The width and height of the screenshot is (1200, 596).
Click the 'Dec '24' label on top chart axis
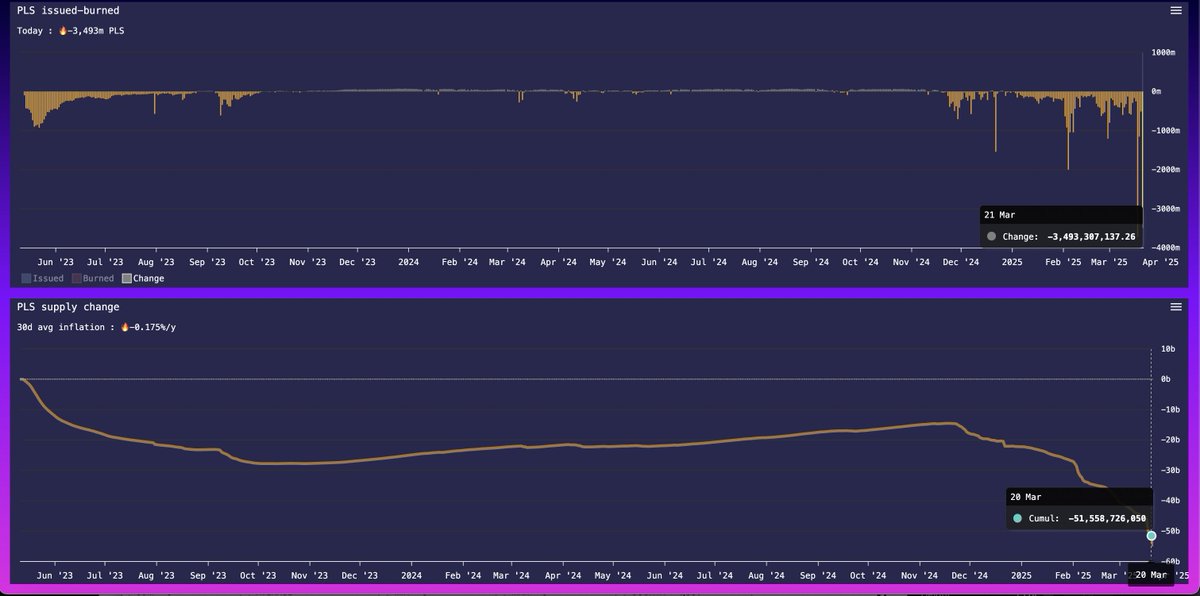click(x=960, y=262)
